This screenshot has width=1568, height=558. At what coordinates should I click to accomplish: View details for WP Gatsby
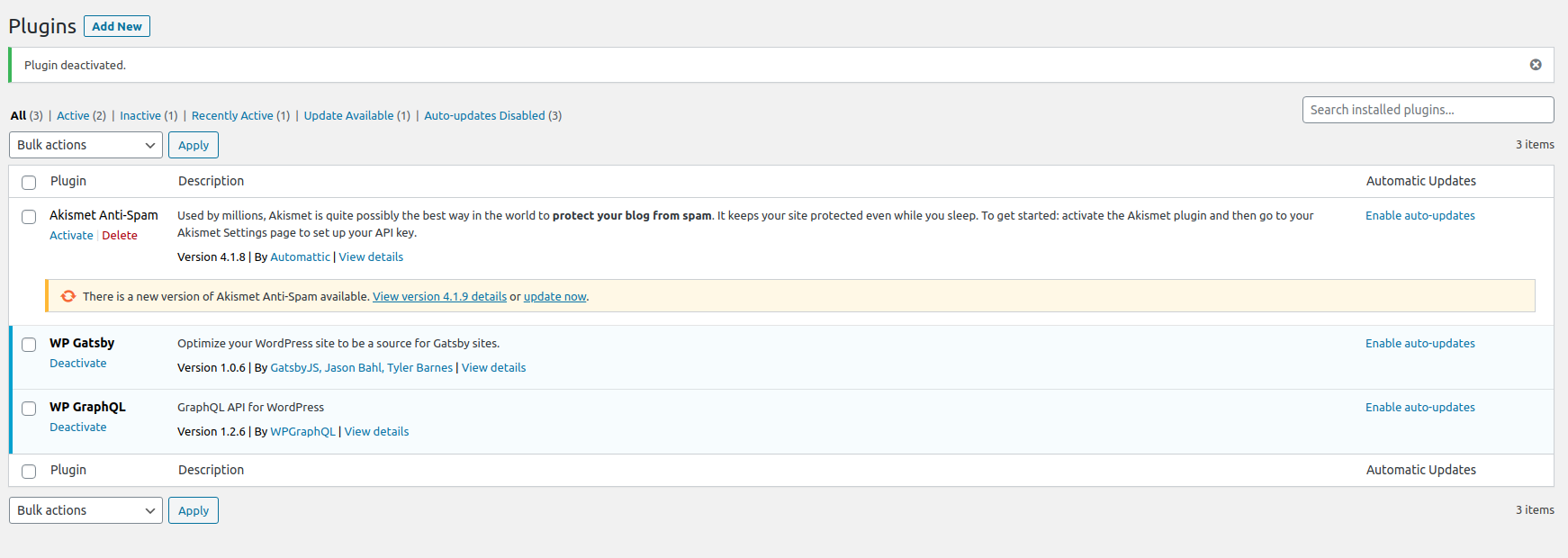(493, 367)
